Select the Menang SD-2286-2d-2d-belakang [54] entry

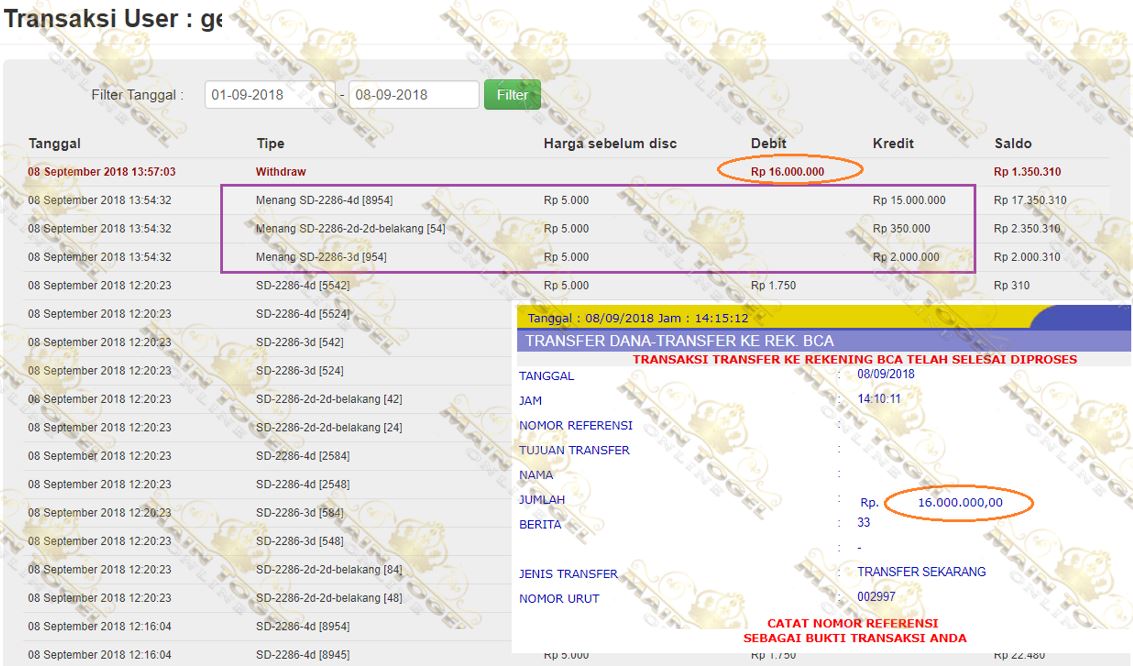click(350, 229)
